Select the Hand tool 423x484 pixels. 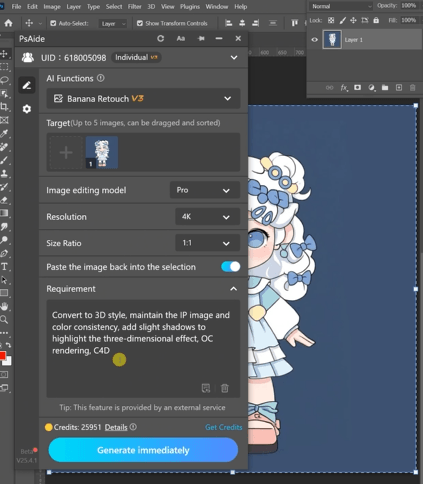click(x=4, y=306)
